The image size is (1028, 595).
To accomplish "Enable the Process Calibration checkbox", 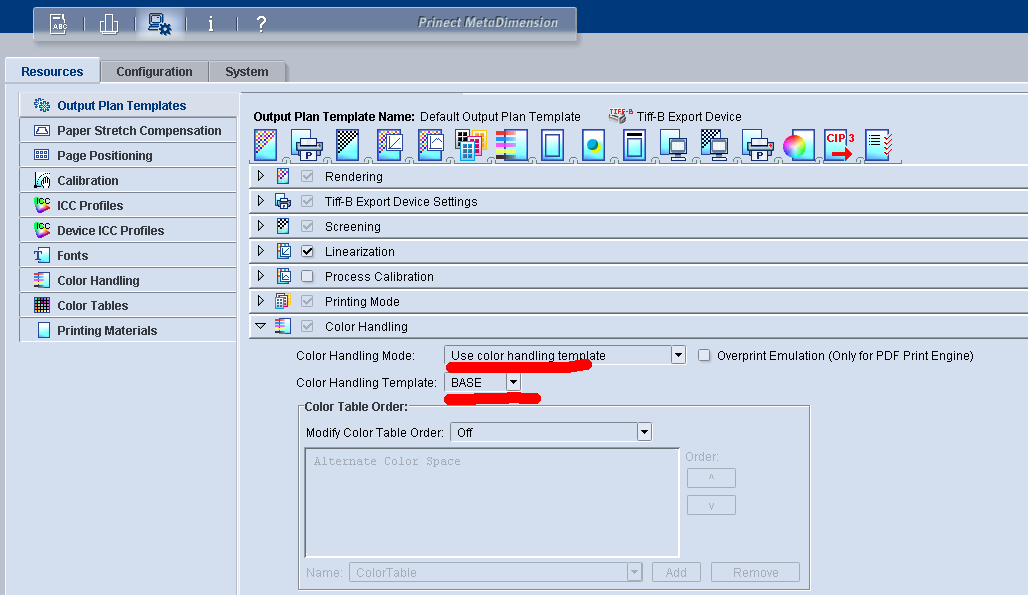I will tap(307, 276).
